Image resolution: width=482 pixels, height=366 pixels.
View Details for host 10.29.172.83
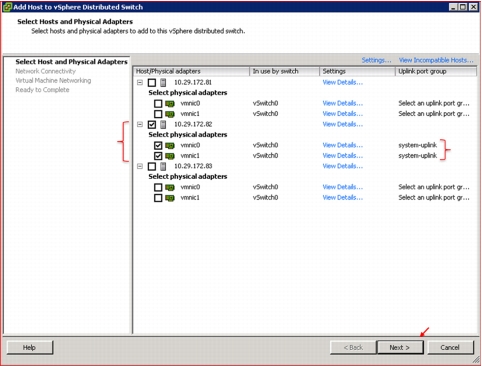coord(343,166)
